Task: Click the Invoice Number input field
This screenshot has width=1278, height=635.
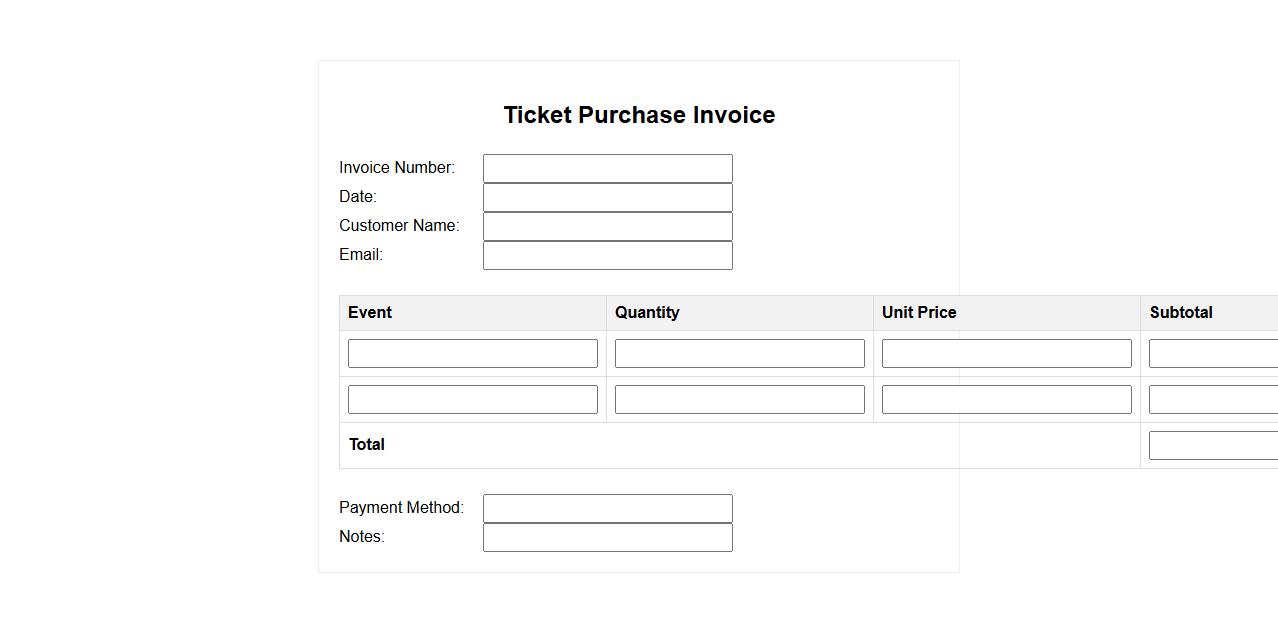Action: point(607,168)
